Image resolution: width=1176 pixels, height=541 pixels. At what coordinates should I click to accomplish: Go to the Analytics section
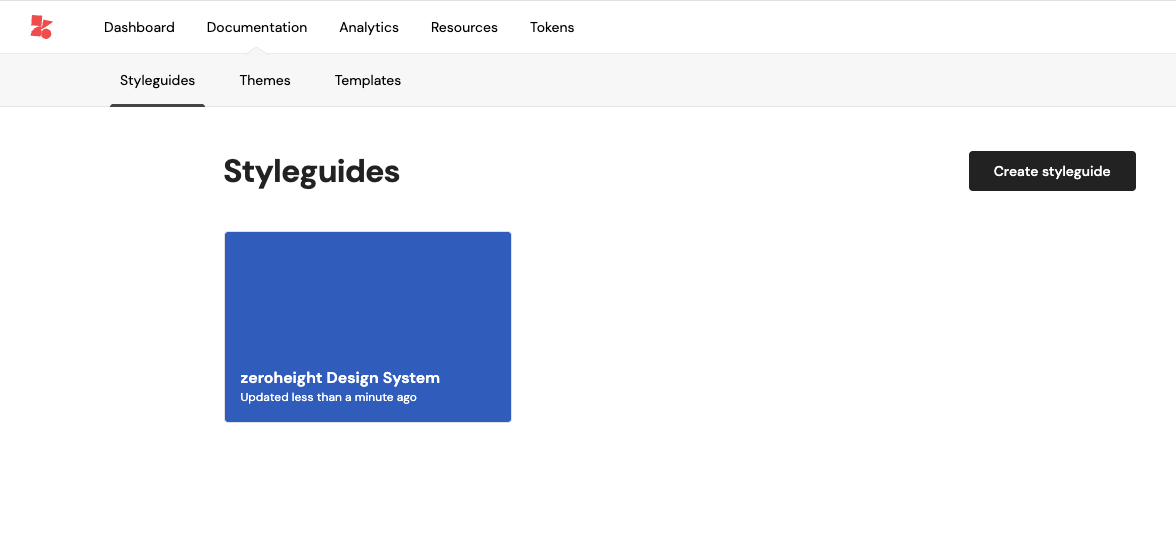369,27
